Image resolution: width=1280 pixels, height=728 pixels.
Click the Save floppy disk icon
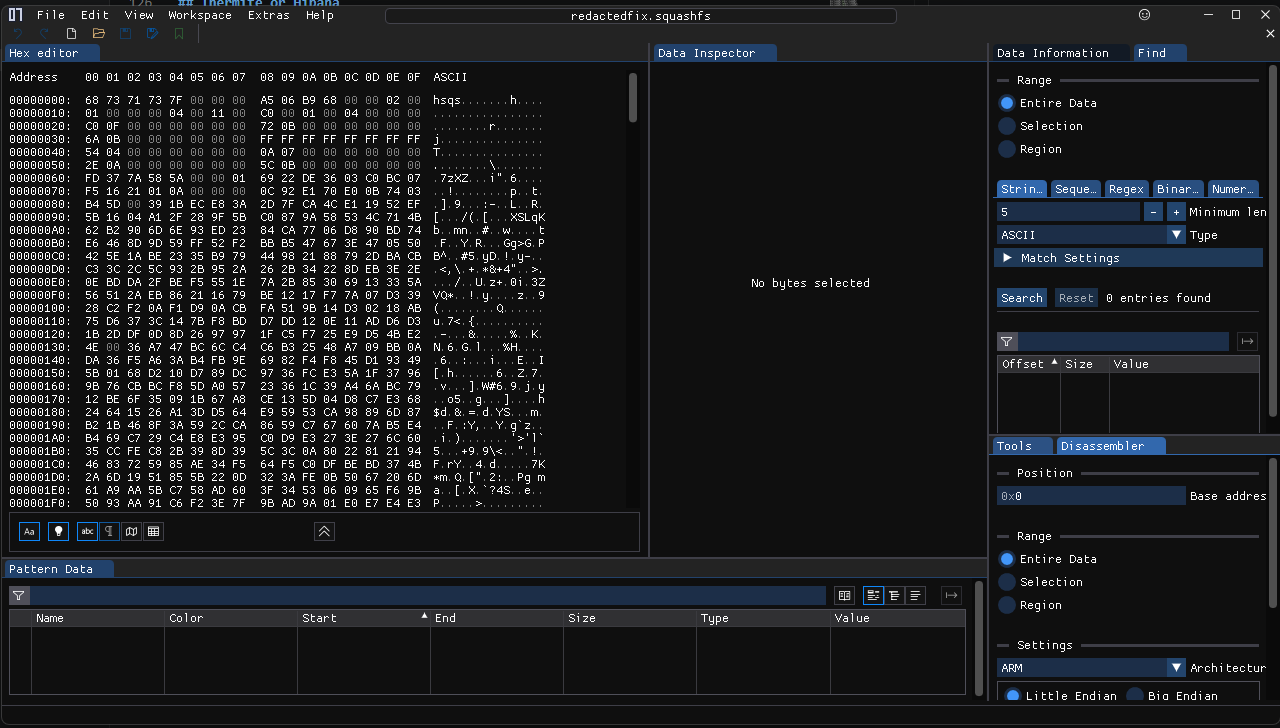[x=125, y=34]
